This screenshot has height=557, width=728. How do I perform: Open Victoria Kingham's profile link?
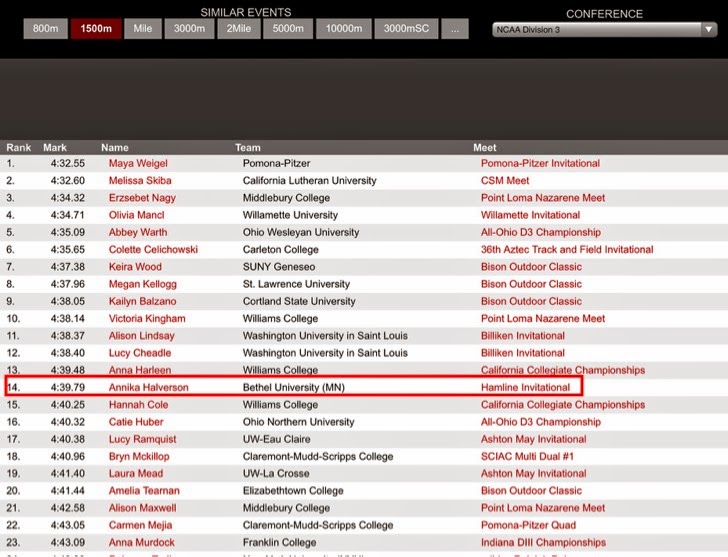point(147,318)
